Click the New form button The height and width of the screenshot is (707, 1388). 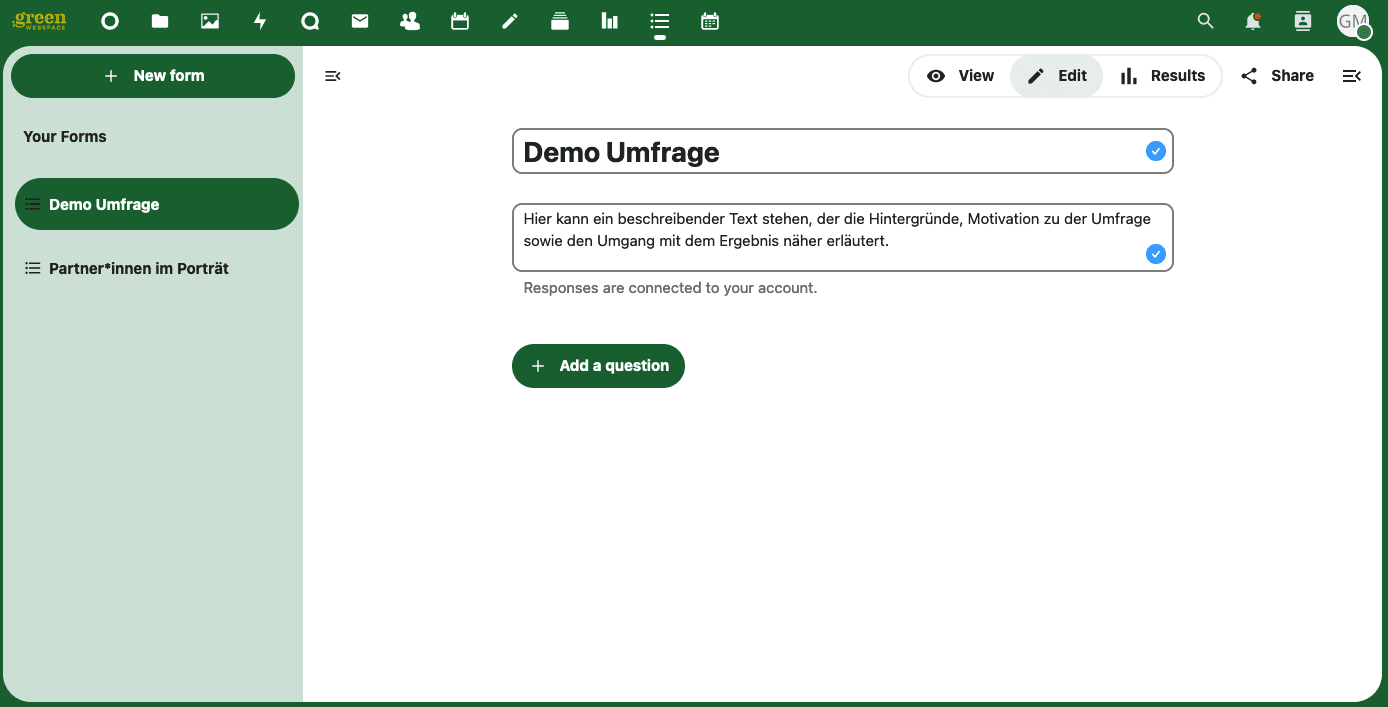[x=153, y=76]
